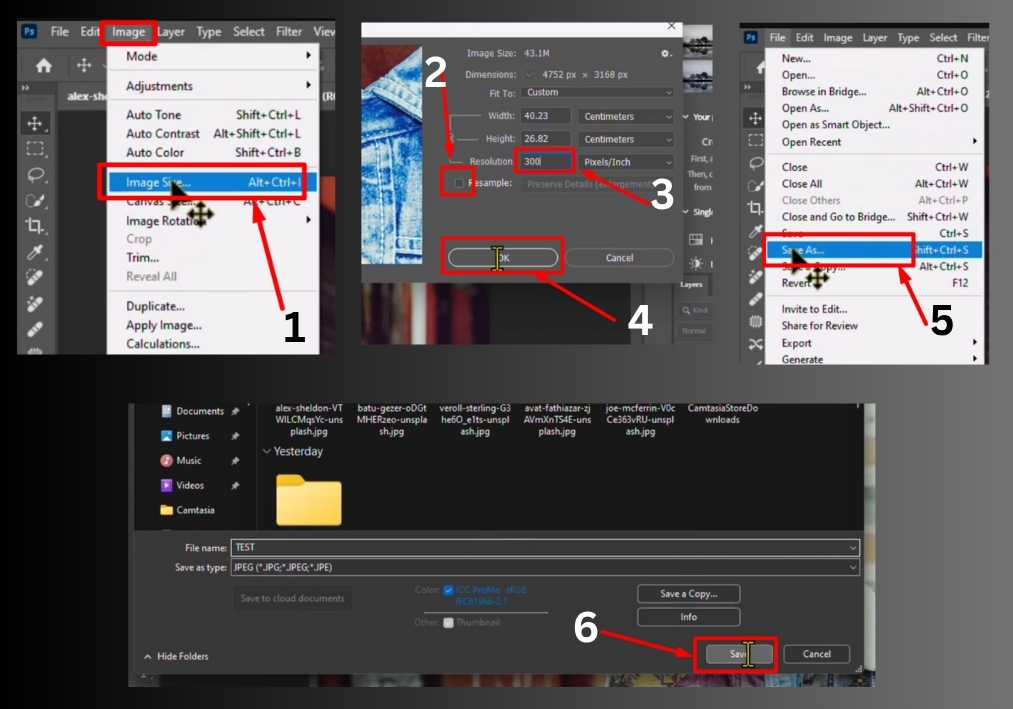The height and width of the screenshot is (709, 1013).
Task: Collapse the Yesterday file group
Action: click(266, 451)
